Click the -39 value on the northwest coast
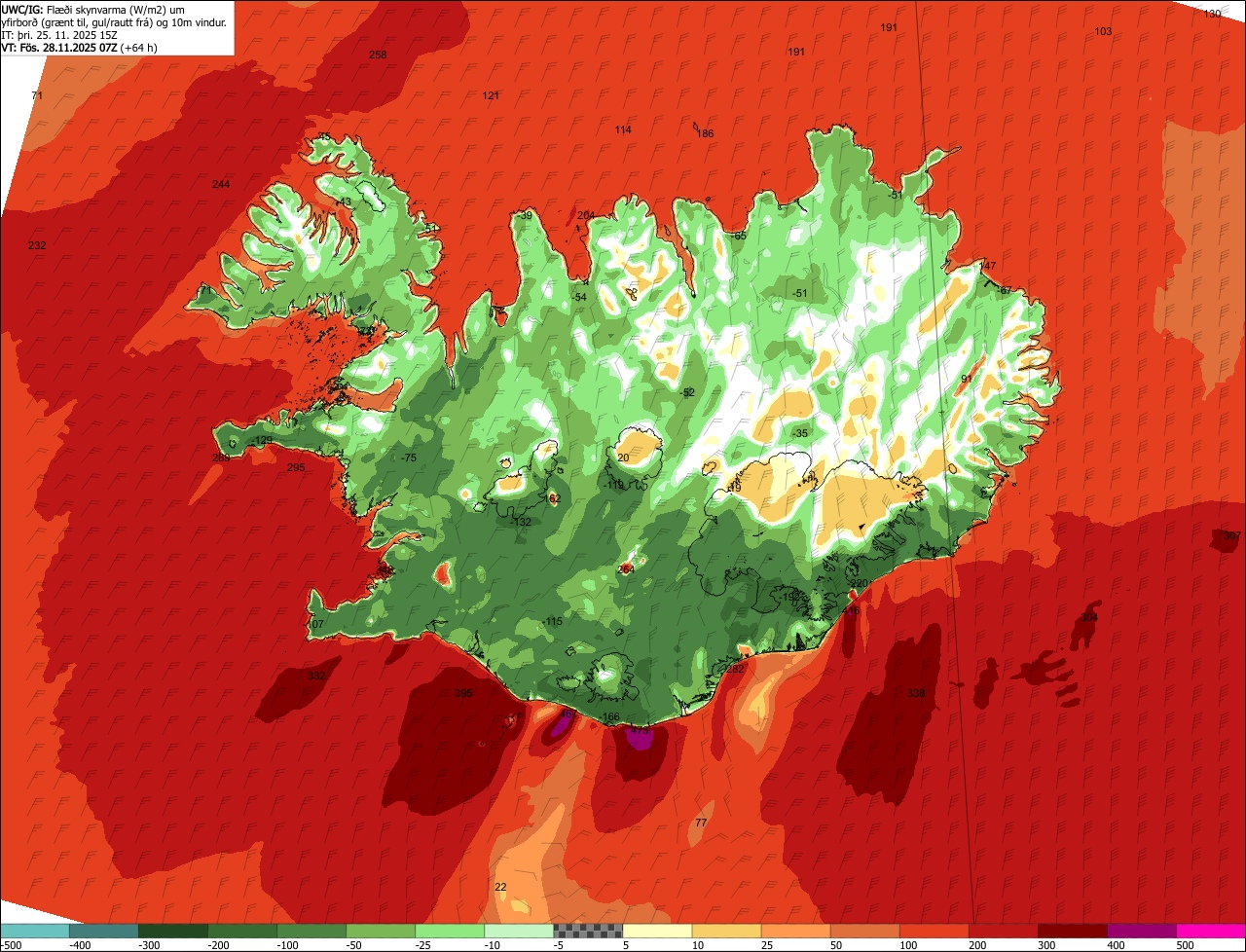Screen dimensions: 1246x952 (x=525, y=215)
